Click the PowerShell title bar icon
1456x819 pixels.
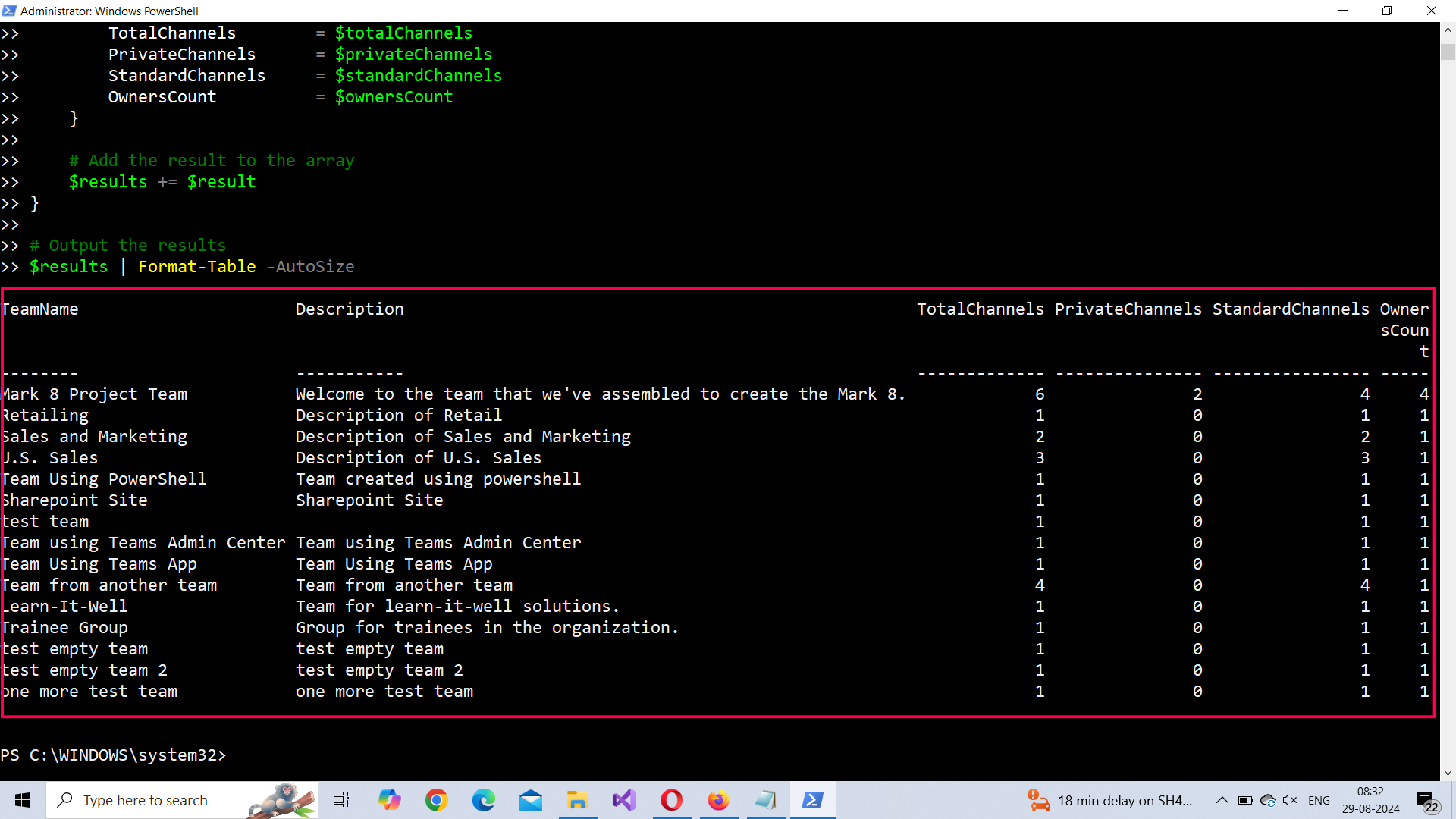click(9, 11)
